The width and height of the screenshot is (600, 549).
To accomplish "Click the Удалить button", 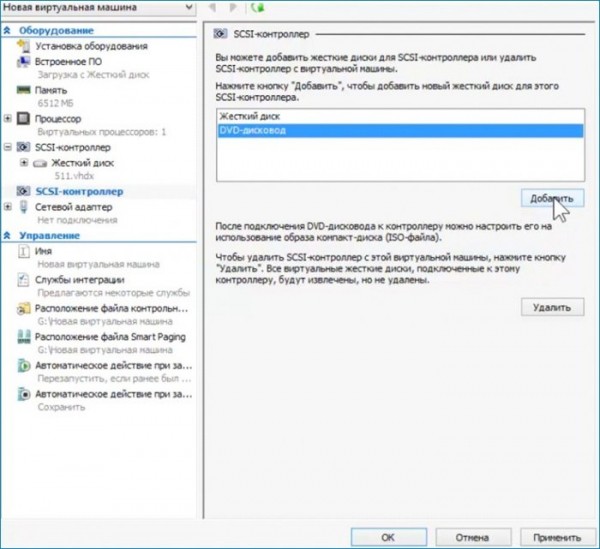I will click(x=552, y=307).
